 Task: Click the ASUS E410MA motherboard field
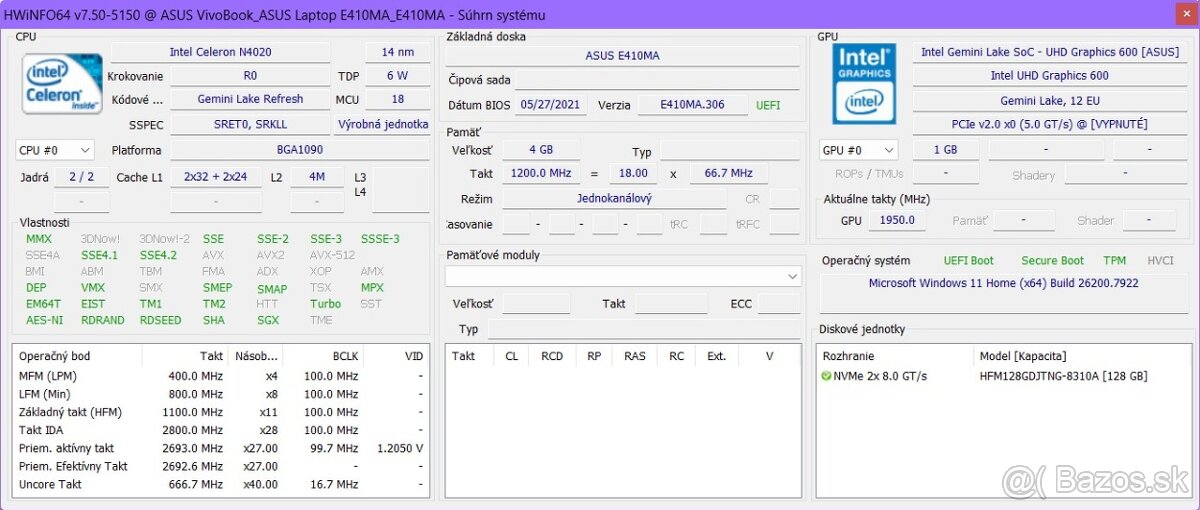tap(621, 56)
